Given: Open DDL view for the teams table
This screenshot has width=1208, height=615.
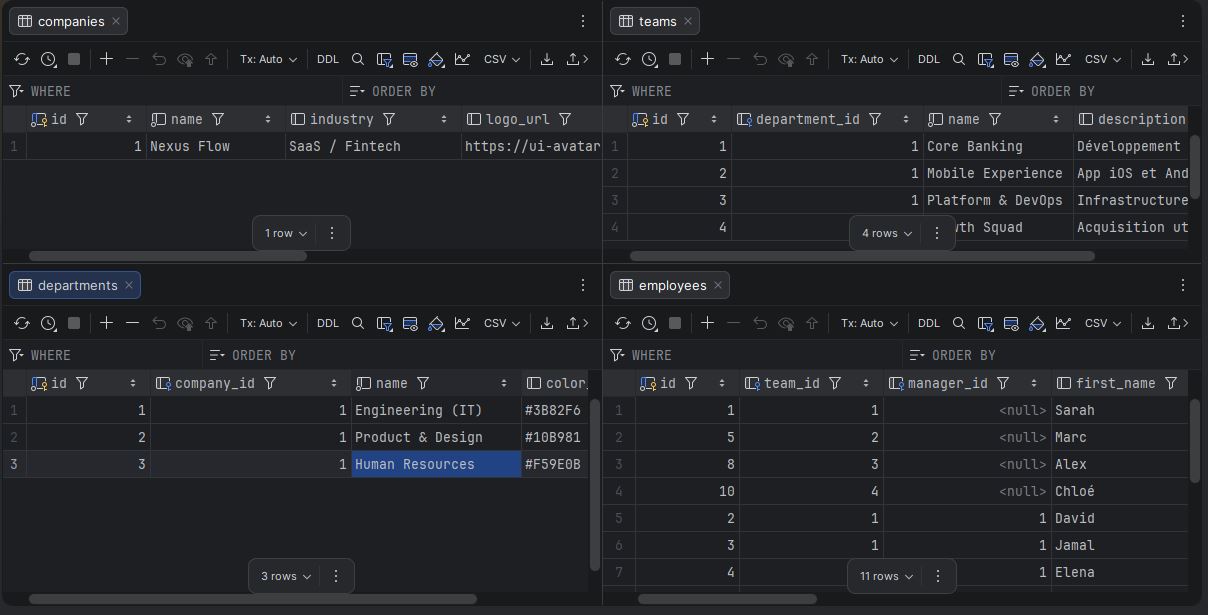Looking at the screenshot, I should [928, 59].
